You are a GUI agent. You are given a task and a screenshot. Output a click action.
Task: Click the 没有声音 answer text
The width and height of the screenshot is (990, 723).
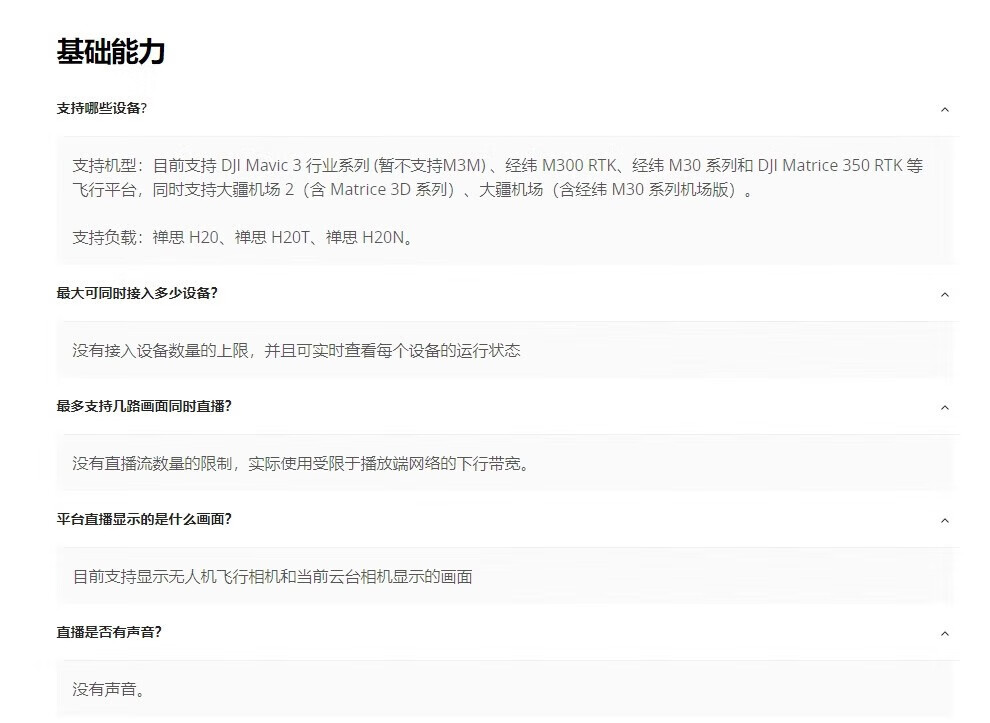109,690
